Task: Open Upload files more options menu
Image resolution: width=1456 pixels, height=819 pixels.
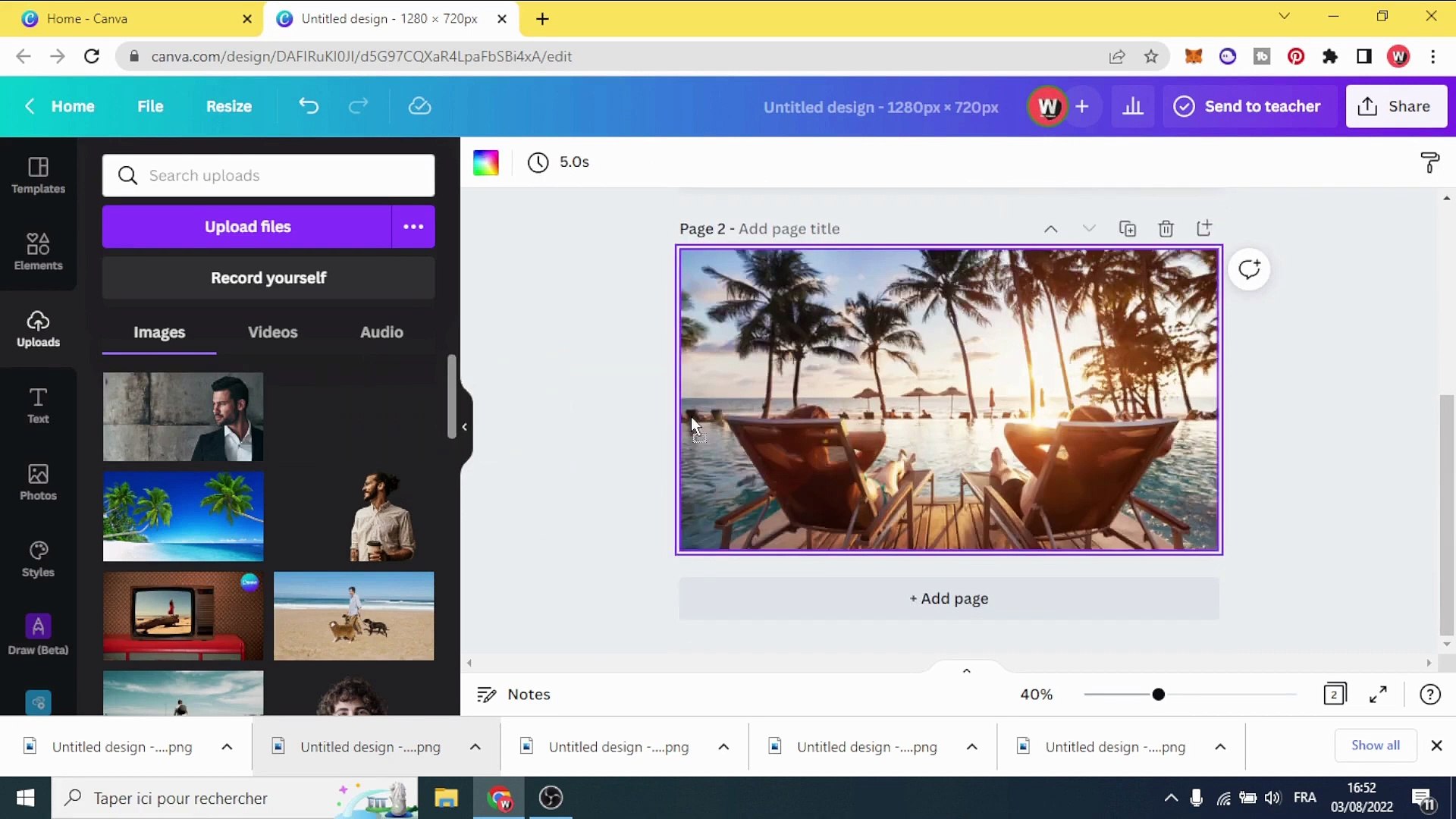Action: (413, 226)
